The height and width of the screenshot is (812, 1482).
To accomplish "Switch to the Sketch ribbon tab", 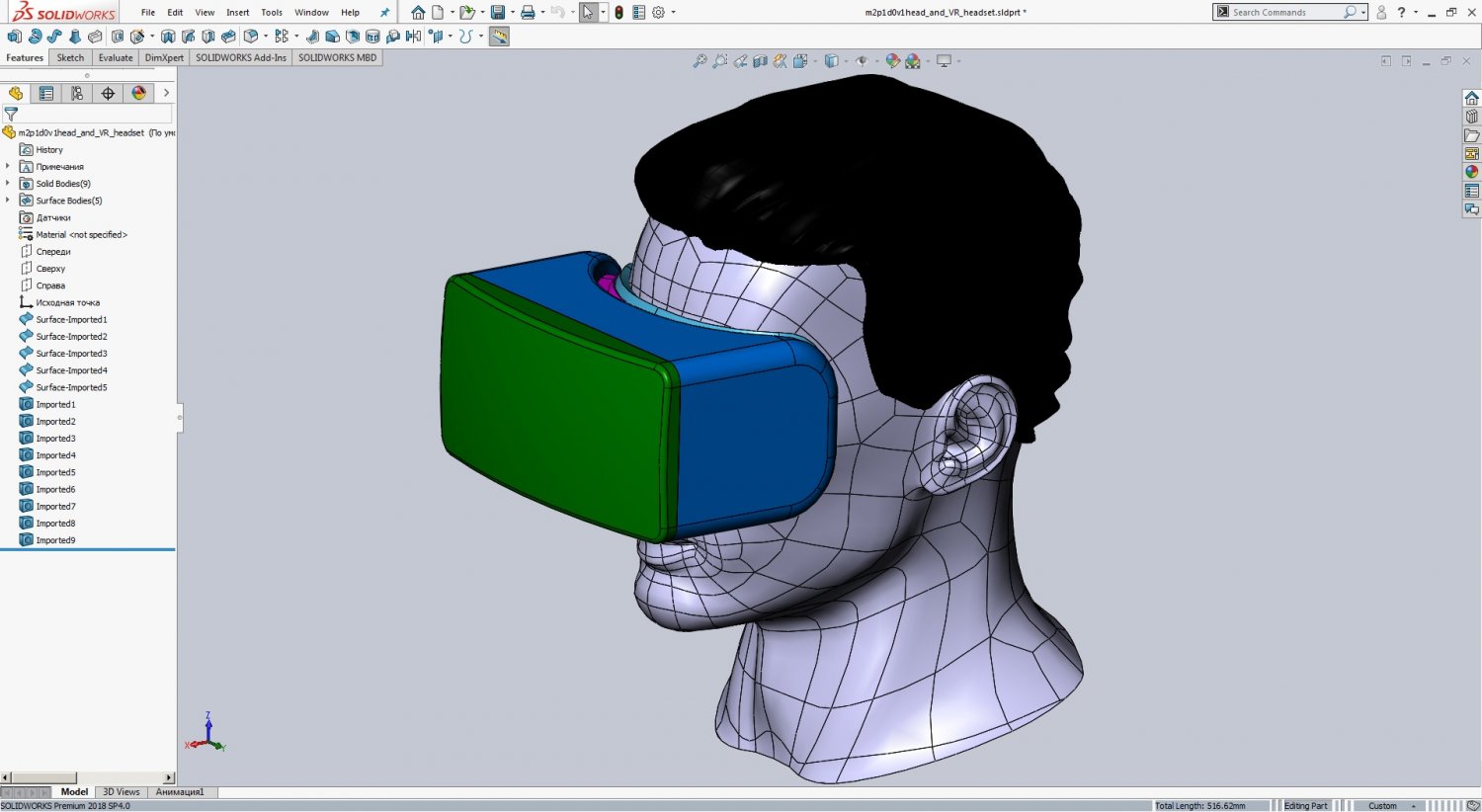I will coord(69,57).
